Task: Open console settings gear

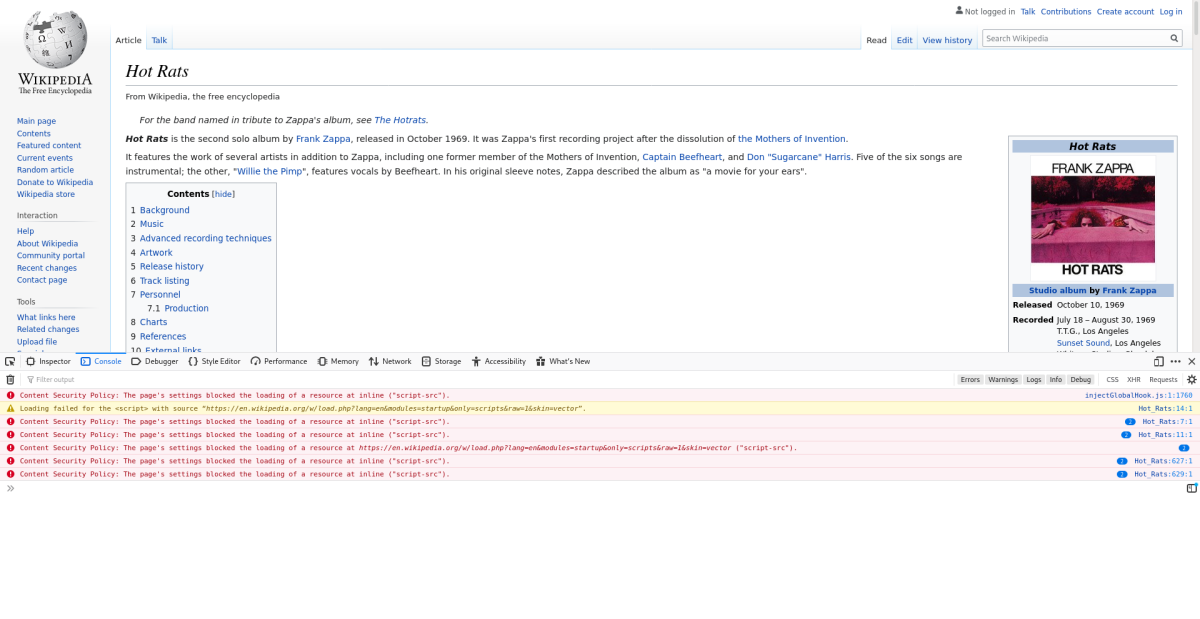Action: point(1191,380)
